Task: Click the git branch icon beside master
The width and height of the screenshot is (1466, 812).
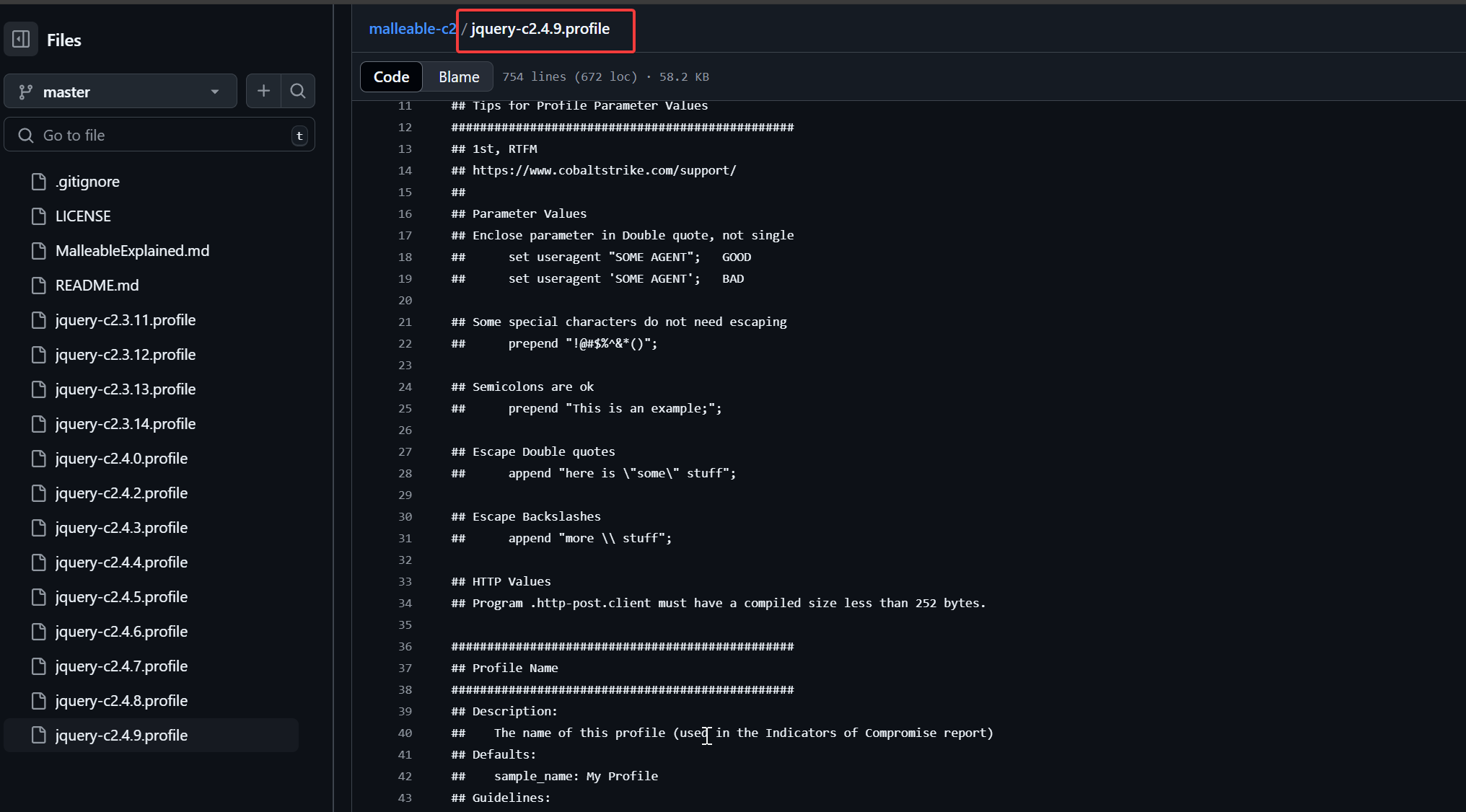Action: [x=26, y=92]
